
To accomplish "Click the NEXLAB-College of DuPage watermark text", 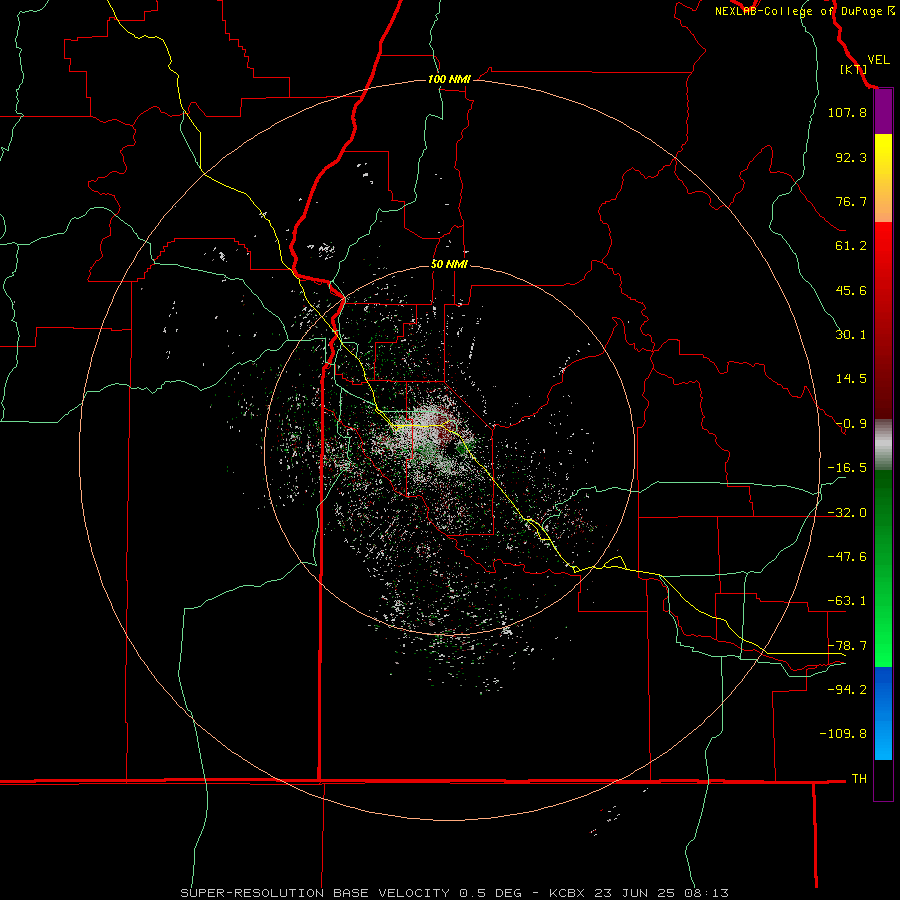I will (804, 11).
